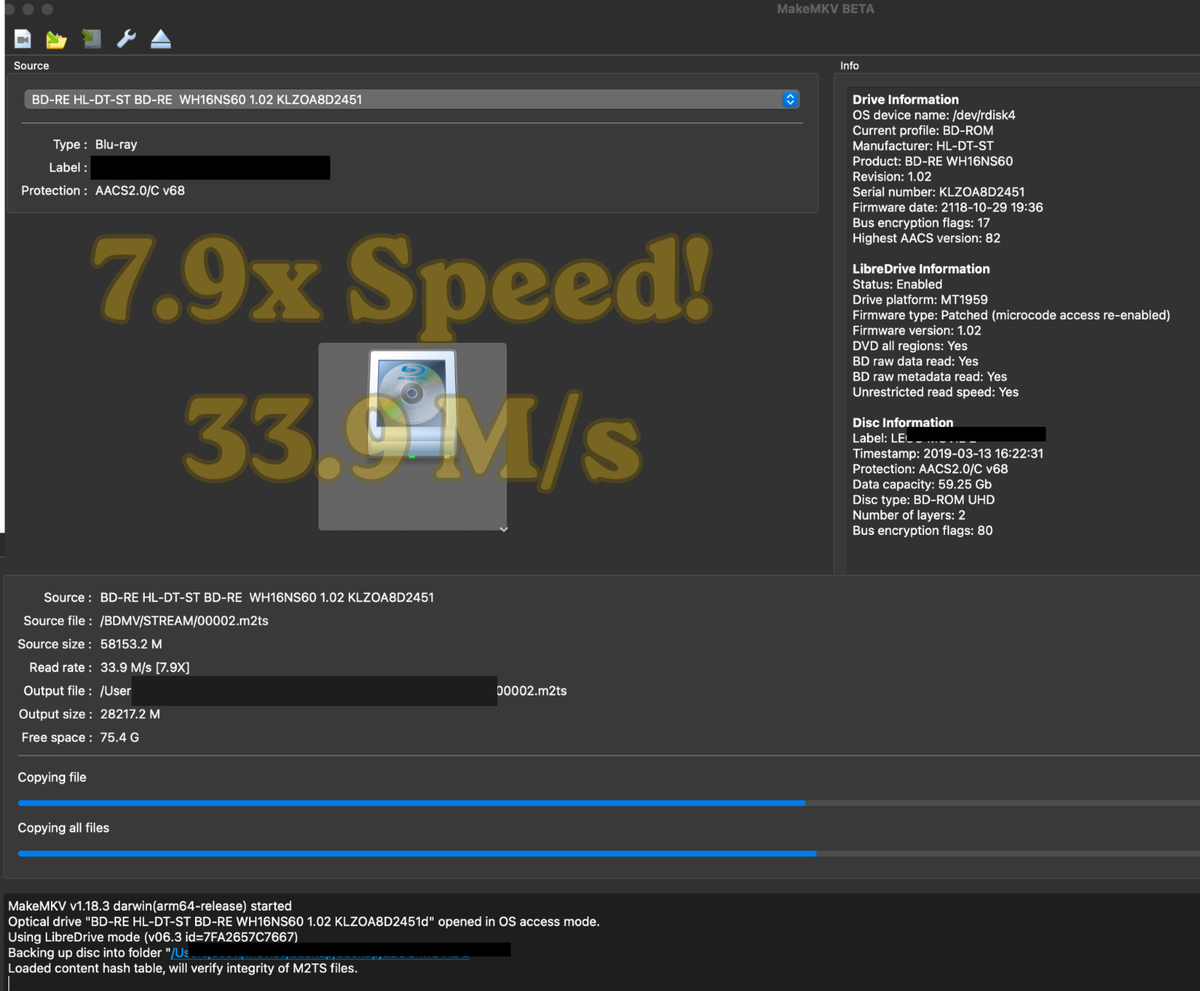Screen dimensions: 1200x991
Task: Select the Type Blu-ray value
Action: pos(116,144)
